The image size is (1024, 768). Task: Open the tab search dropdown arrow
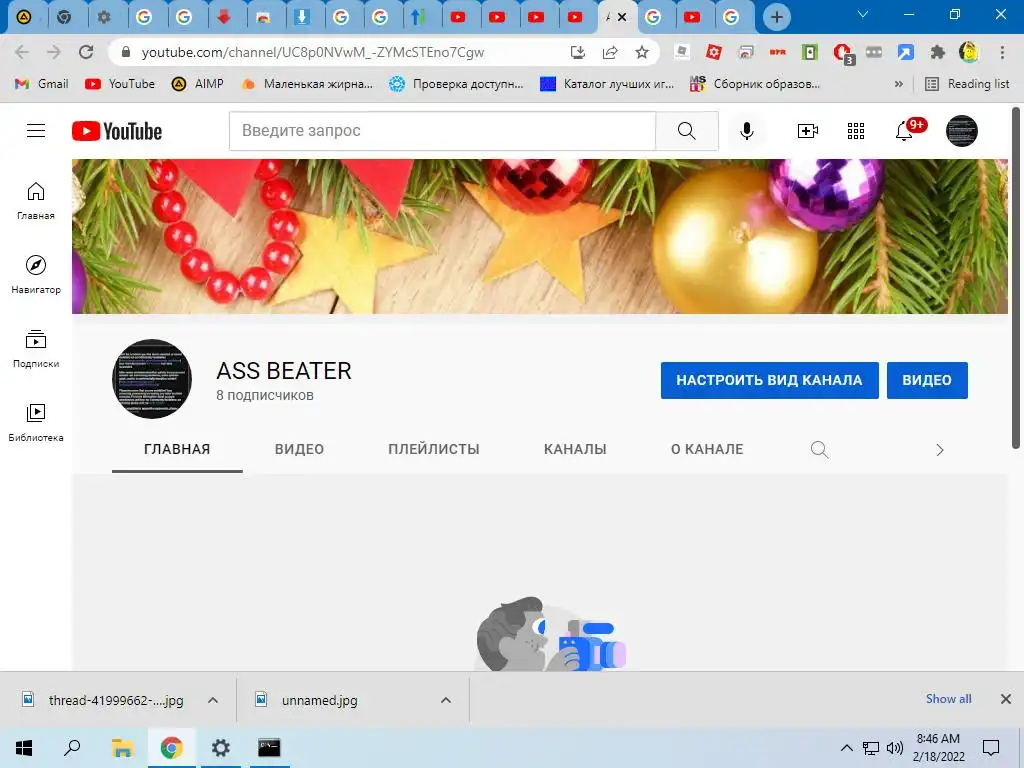tap(863, 14)
